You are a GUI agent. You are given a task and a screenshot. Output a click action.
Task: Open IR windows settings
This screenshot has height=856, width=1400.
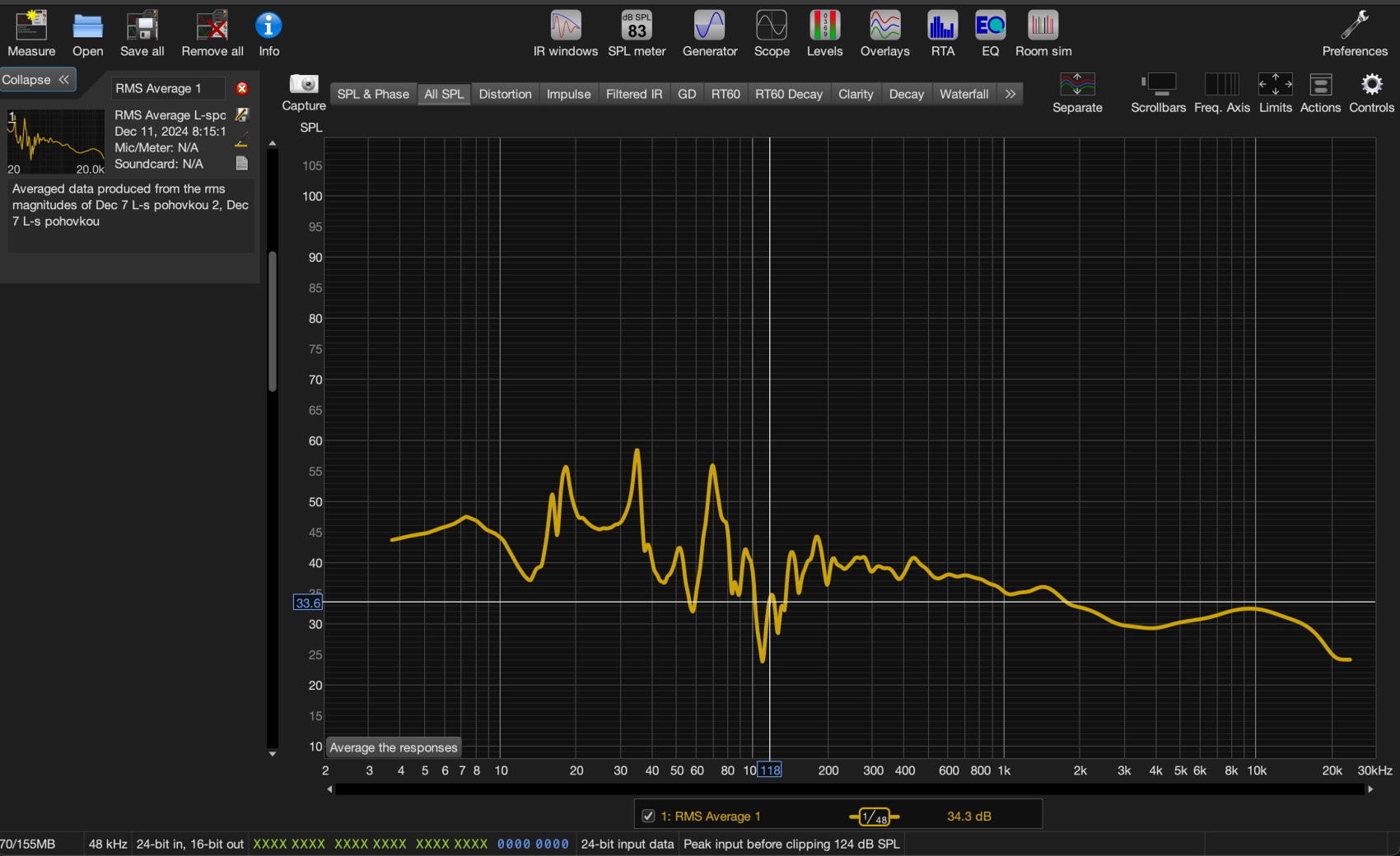[565, 26]
